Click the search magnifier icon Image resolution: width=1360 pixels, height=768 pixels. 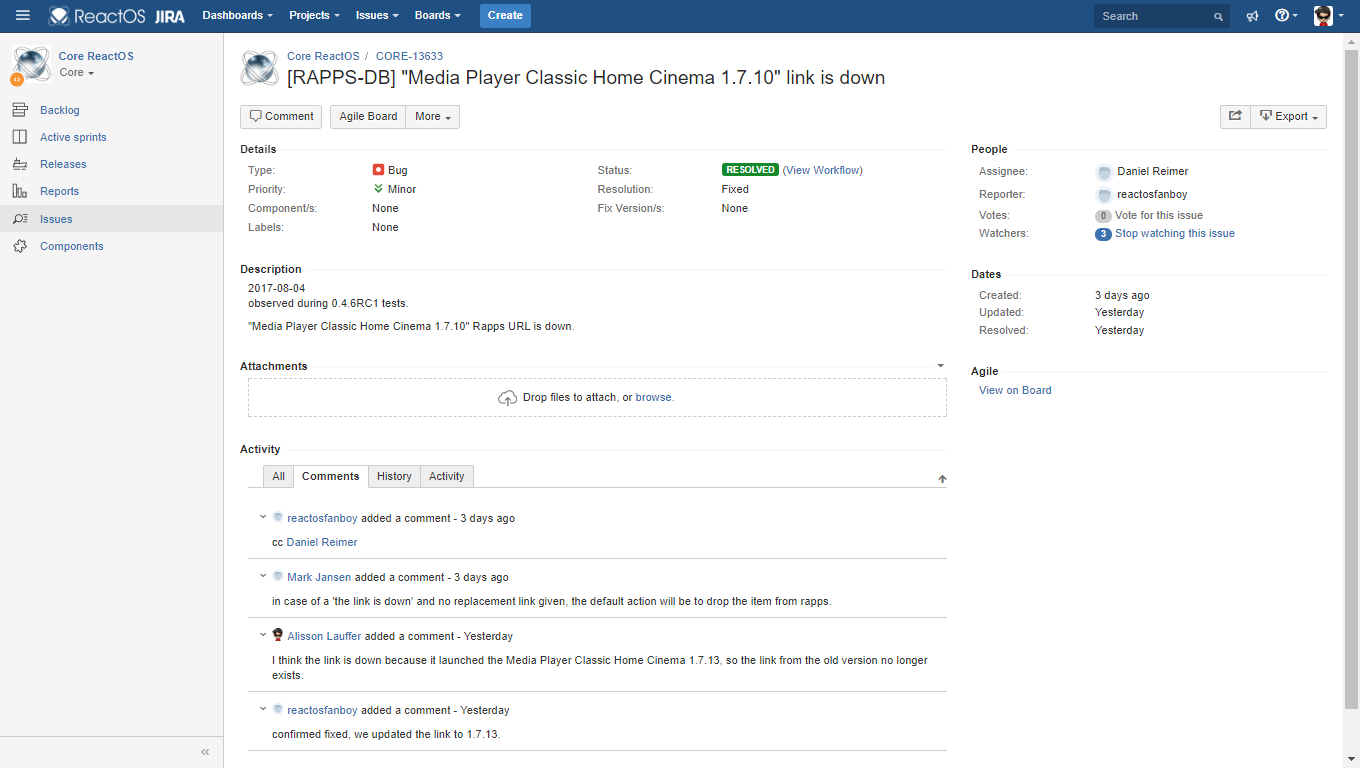(x=1218, y=17)
